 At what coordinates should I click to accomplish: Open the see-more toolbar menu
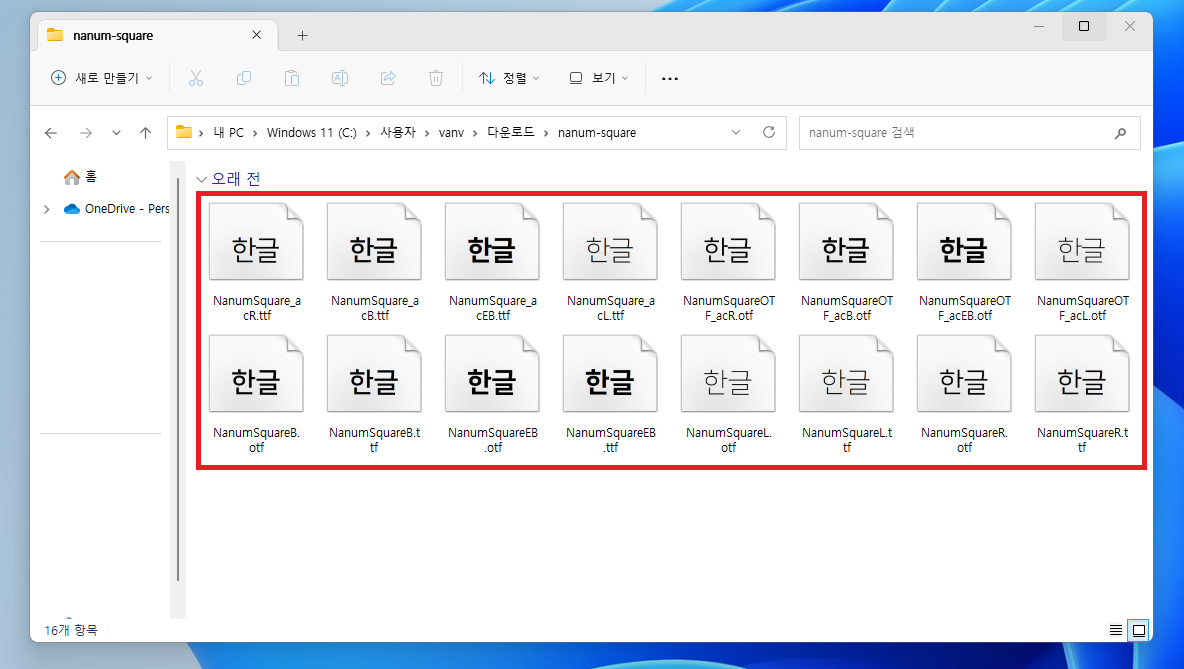669,78
